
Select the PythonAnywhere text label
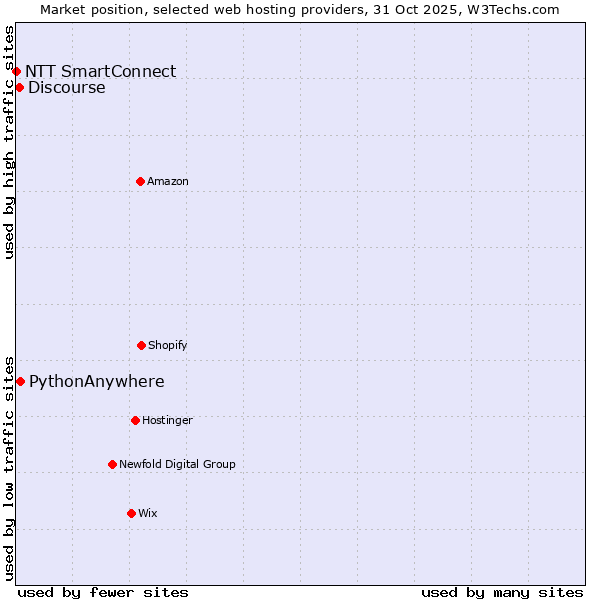coord(96,381)
